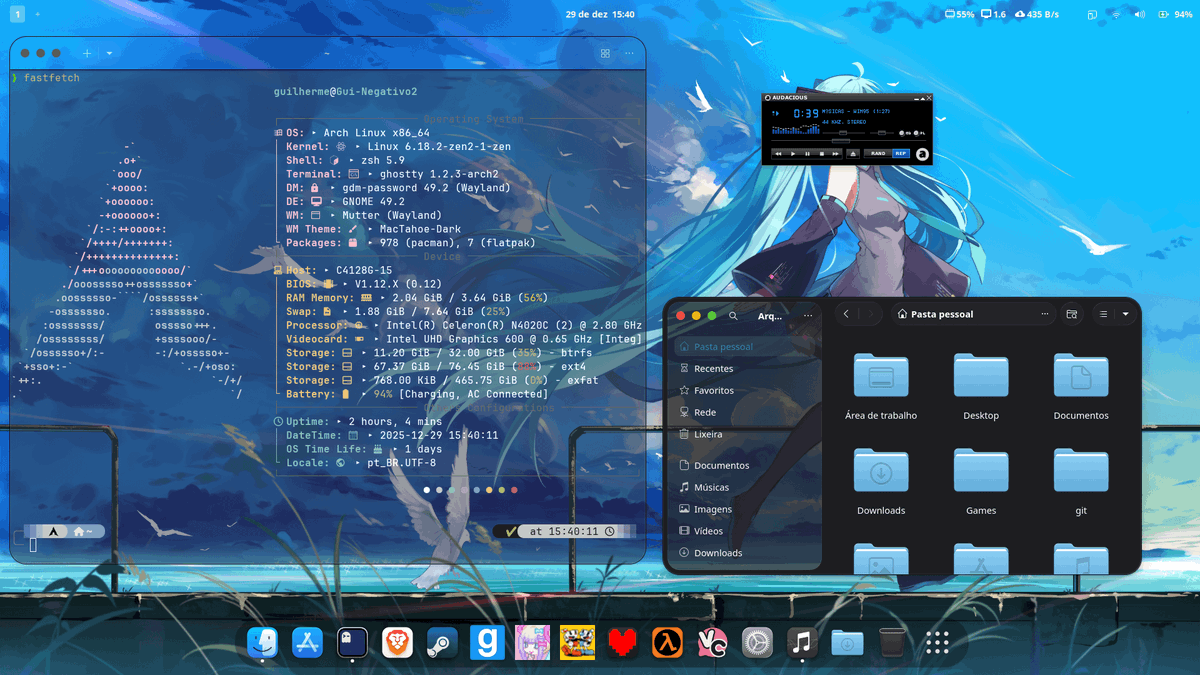
Task: Open Favoritos in the Files sidebar
Action: [x=745, y=391]
